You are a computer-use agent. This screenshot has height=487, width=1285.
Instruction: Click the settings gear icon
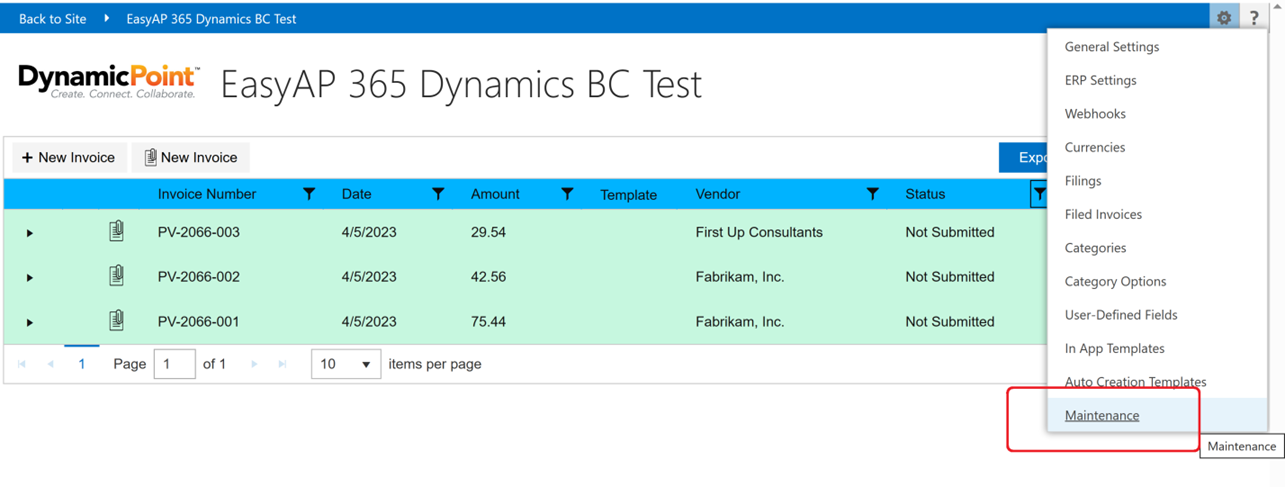click(x=1223, y=18)
